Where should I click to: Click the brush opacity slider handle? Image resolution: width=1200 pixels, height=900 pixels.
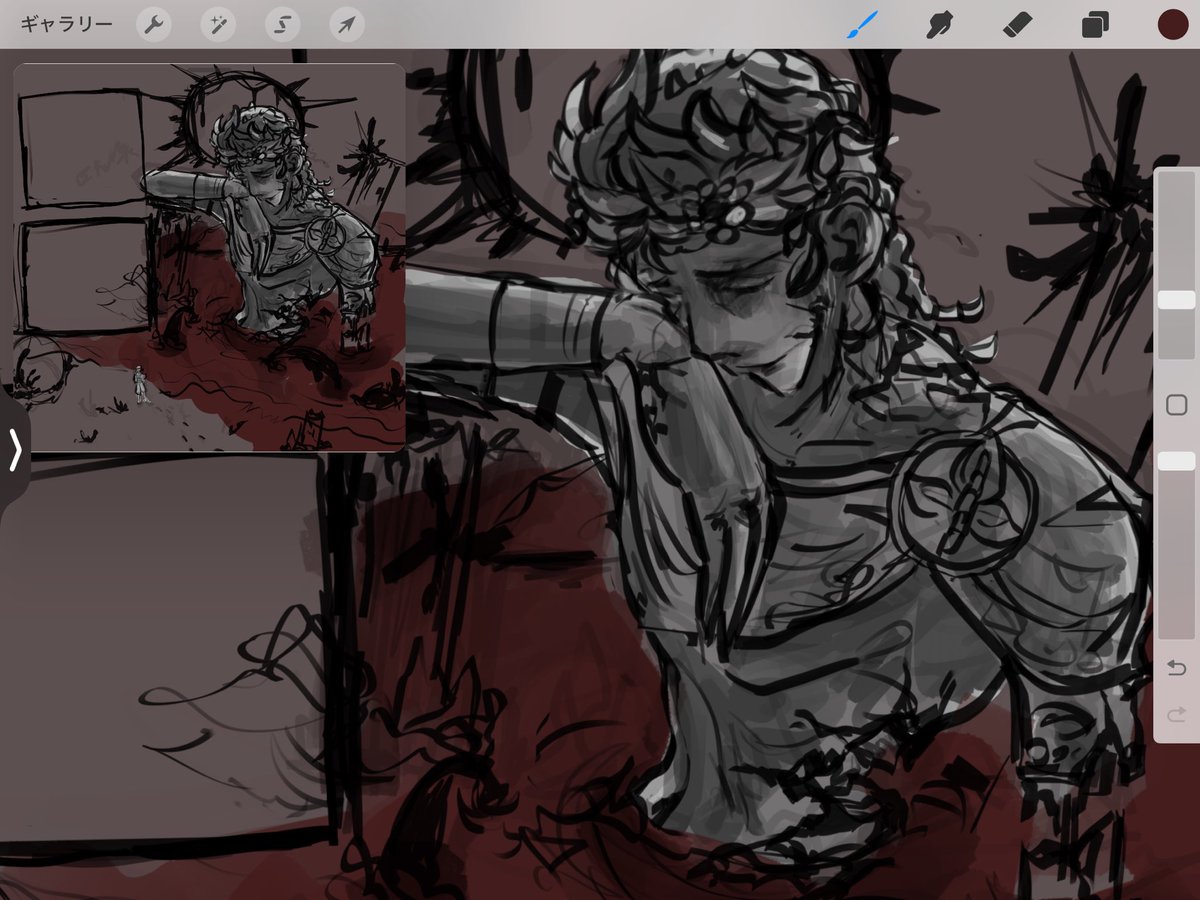point(1176,461)
